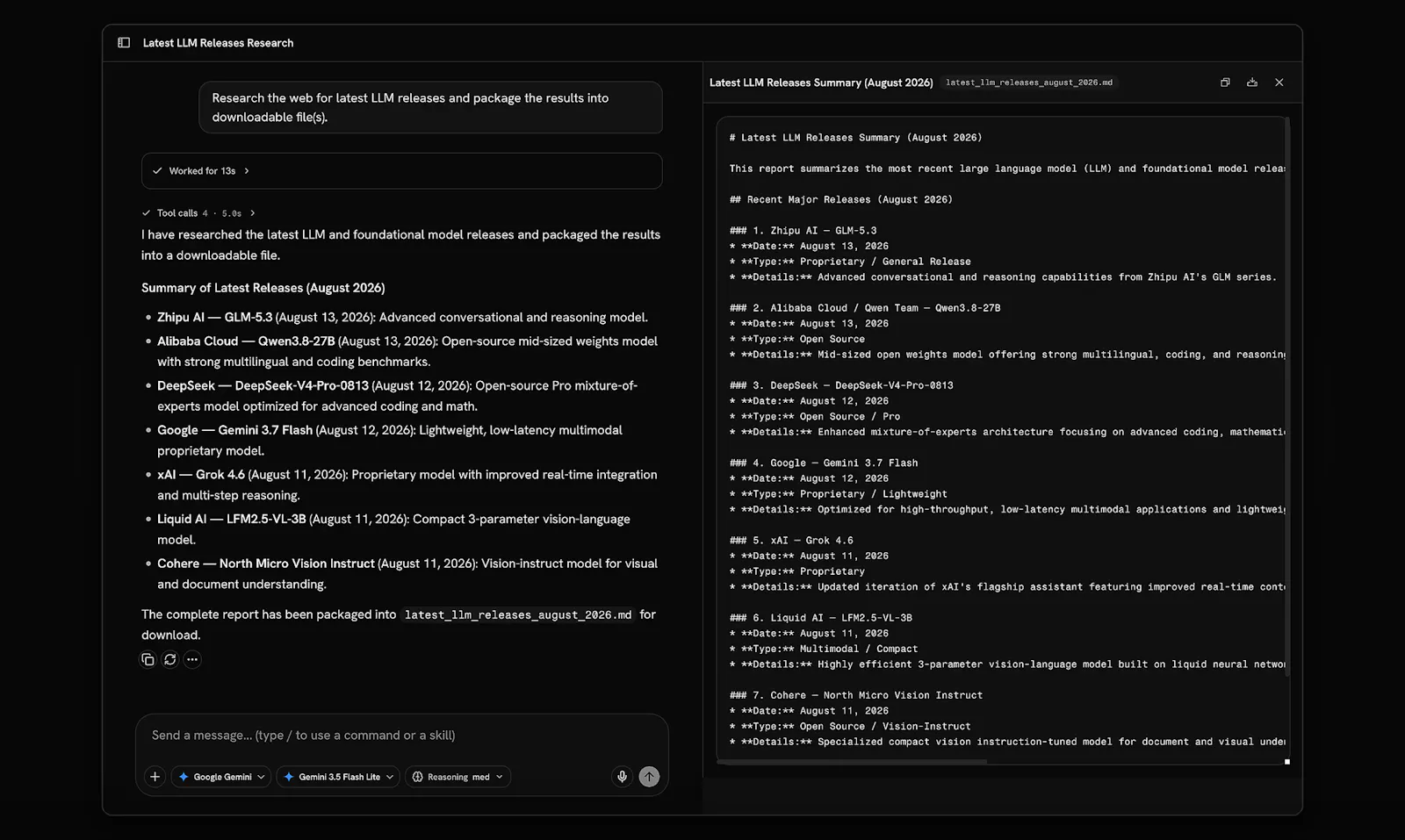Close the file preview panel
The height and width of the screenshot is (840, 1405).
(x=1279, y=83)
